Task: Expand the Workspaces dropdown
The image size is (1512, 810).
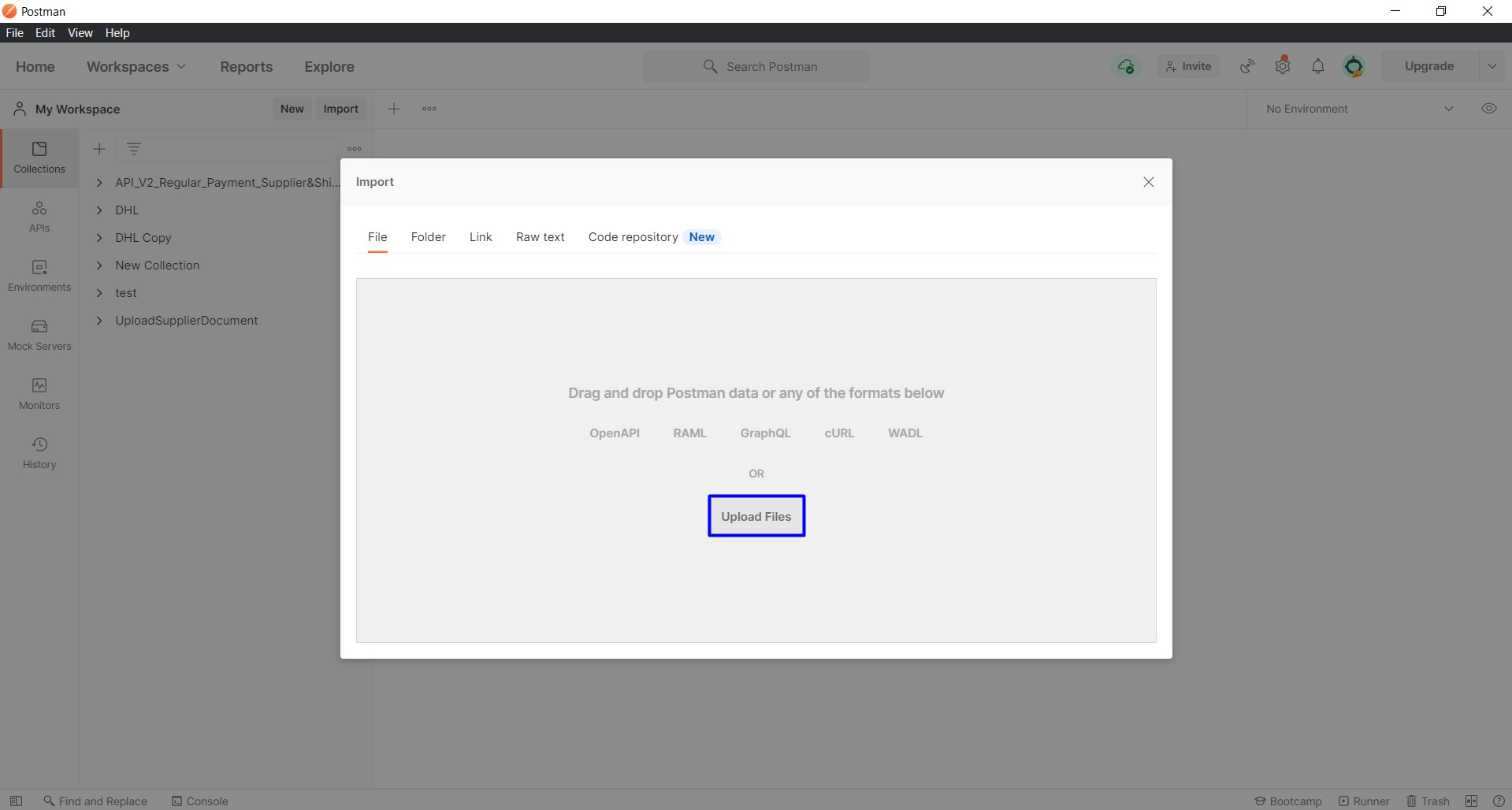Action: (x=136, y=67)
